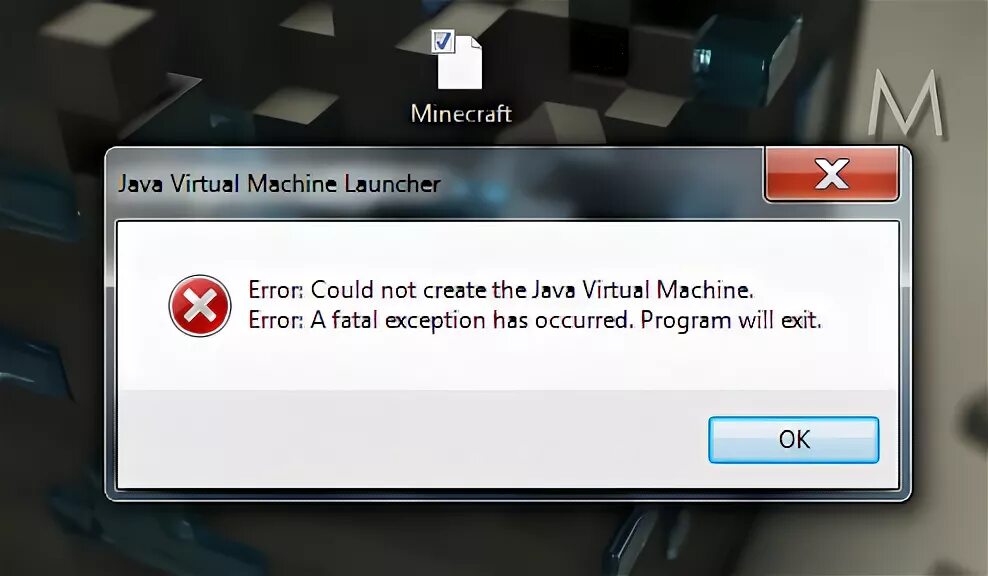Click the Minecraft label under the desktop icon
This screenshot has width=988, height=576.
click(x=461, y=114)
